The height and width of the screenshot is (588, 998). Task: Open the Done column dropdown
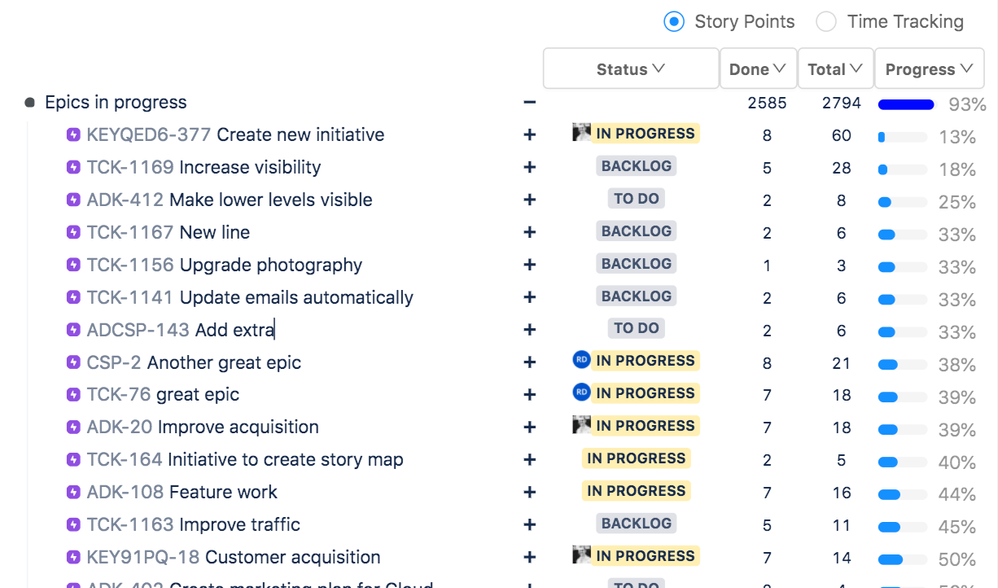point(758,69)
